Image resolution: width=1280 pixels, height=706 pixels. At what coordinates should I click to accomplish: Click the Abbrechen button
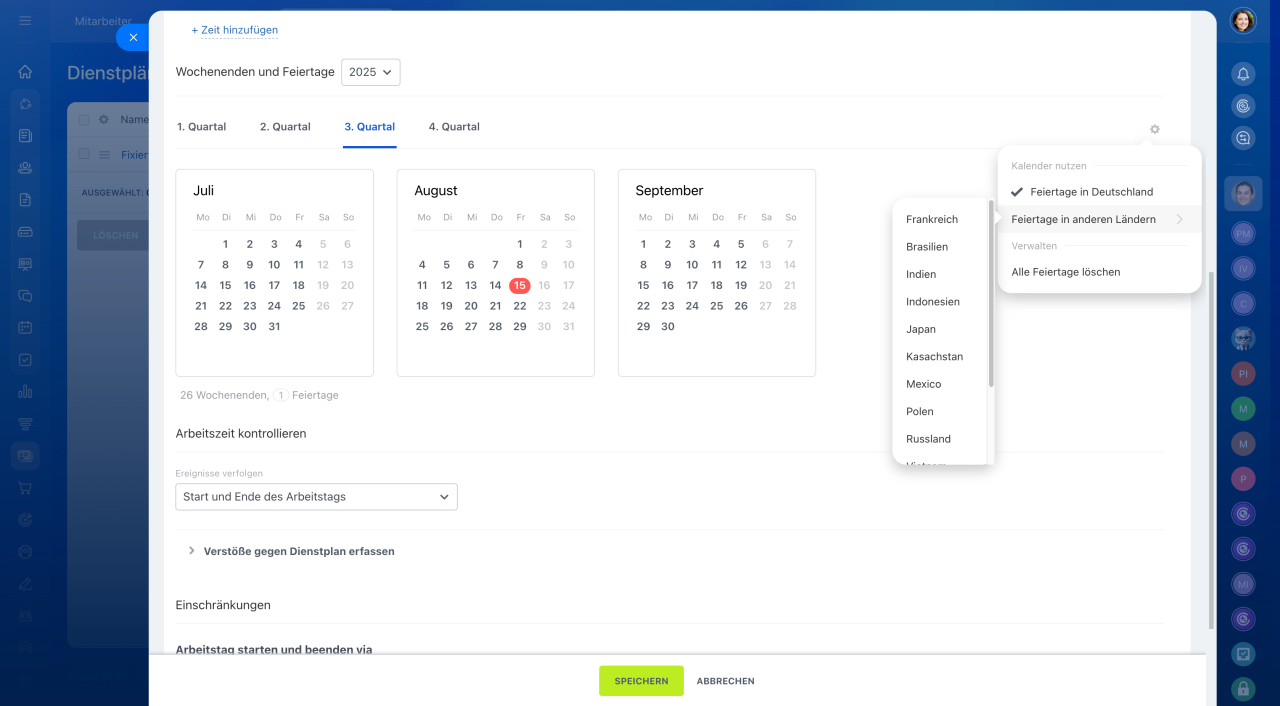(x=726, y=681)
